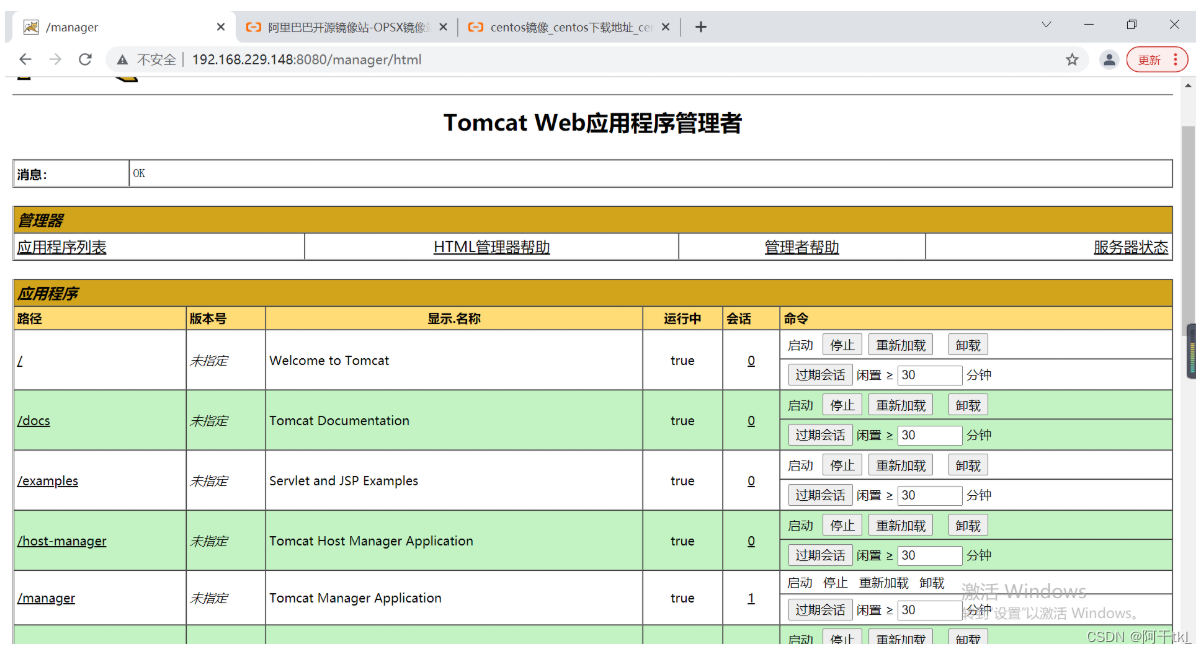Click idle minutes field for Servlet and JSP Examples
This screenshot has height=653, width=1203.
930,495
